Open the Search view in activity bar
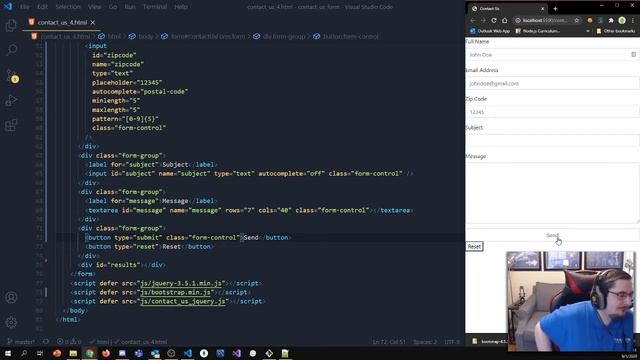This screenshot has width=640, height=360. [x=11, y=50]
